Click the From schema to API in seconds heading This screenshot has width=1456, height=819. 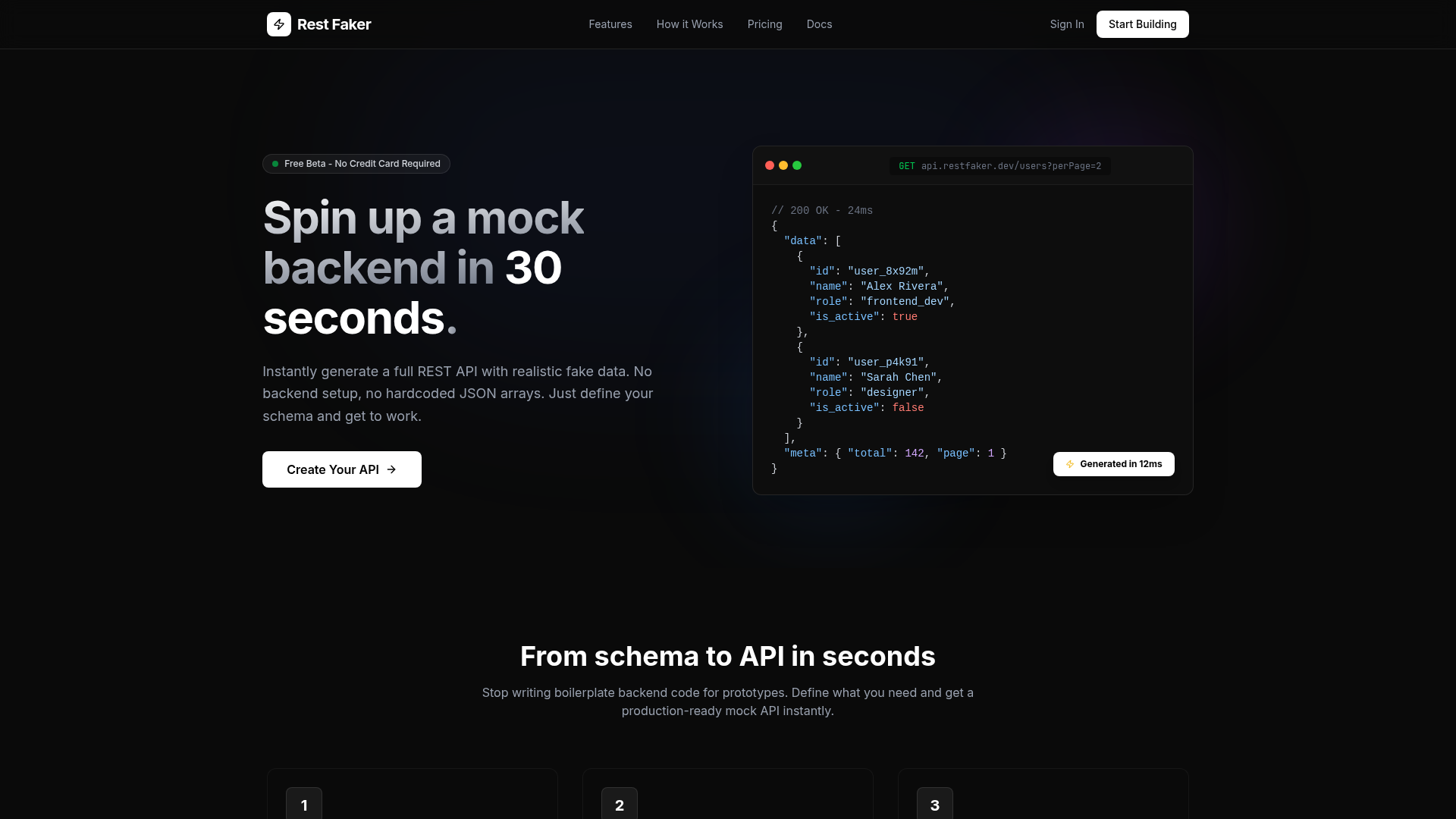(728, 656)
